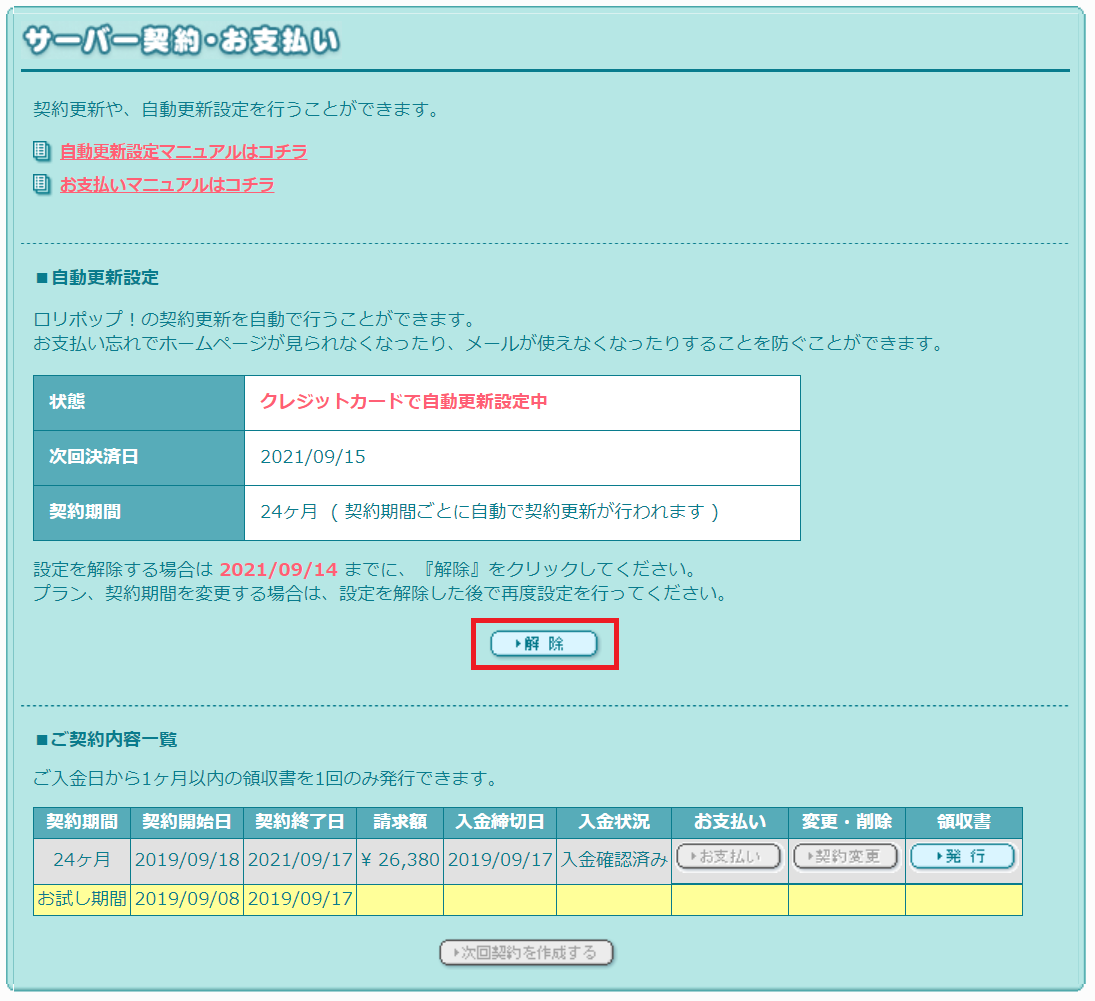Click the 入金確認済み status cell
Screen dimensions: 1095x1001
615,861
